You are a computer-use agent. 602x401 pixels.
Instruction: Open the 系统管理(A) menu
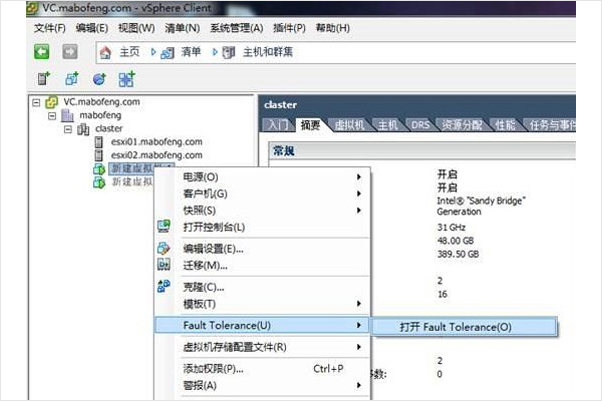click(x=236, y=28)
